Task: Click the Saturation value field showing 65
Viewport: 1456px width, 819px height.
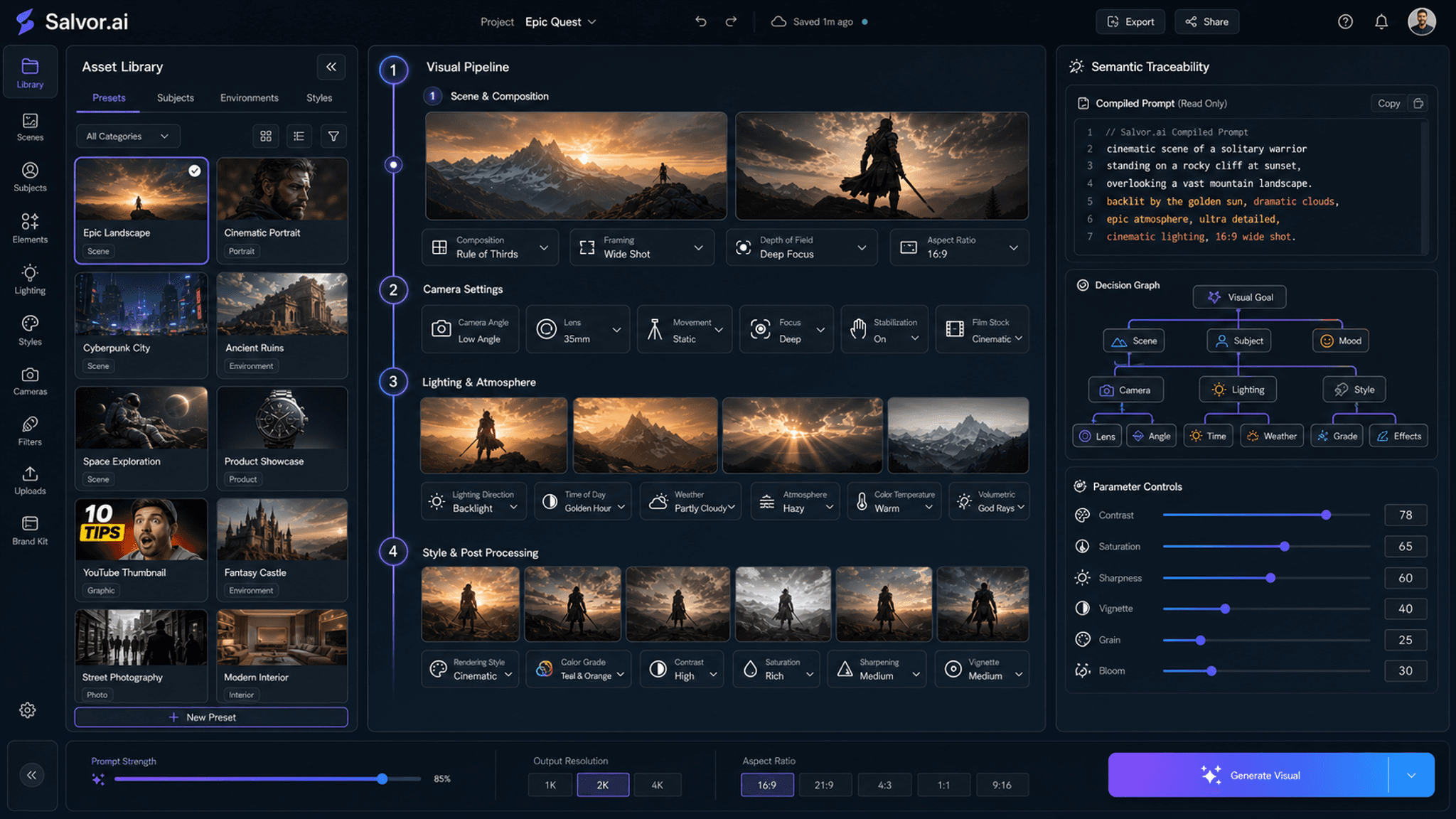Action: click(x=1406, y=546)
